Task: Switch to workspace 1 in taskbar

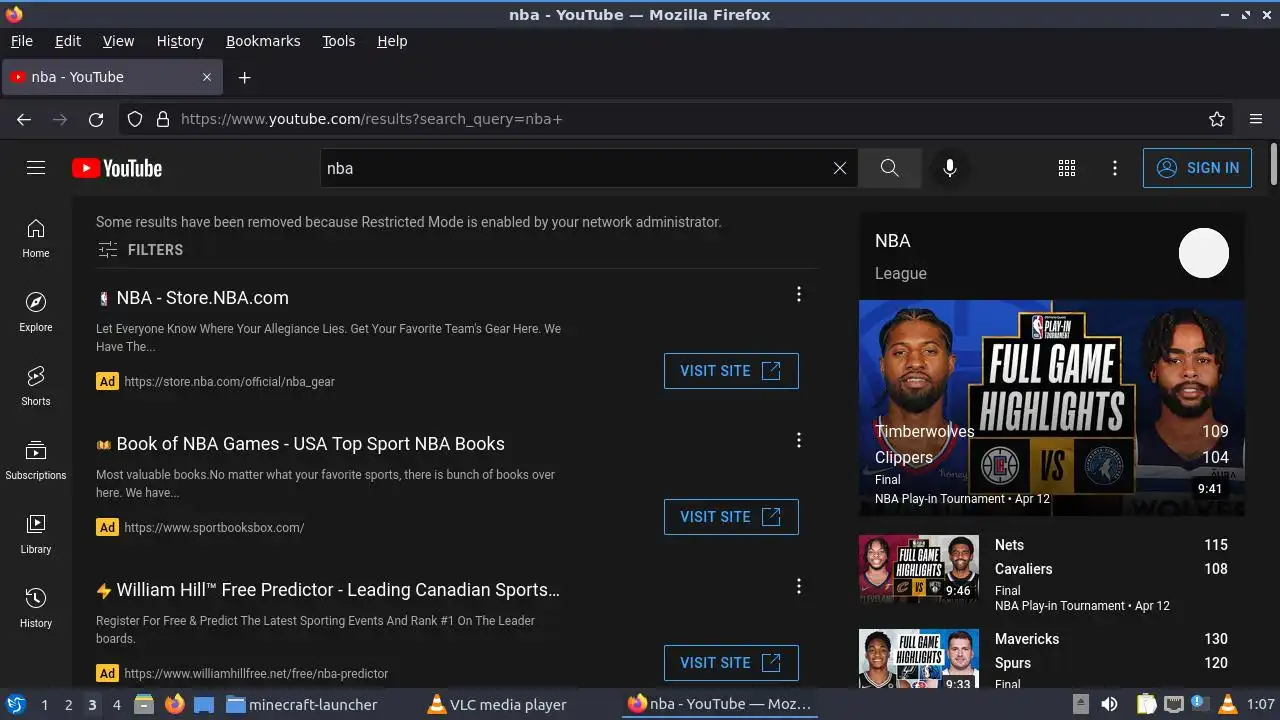Action: click(44, 705)
